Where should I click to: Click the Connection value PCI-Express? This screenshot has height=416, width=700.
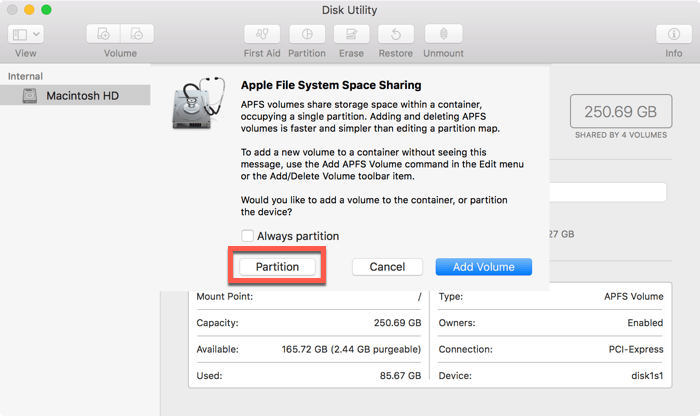tap(636, 349)
